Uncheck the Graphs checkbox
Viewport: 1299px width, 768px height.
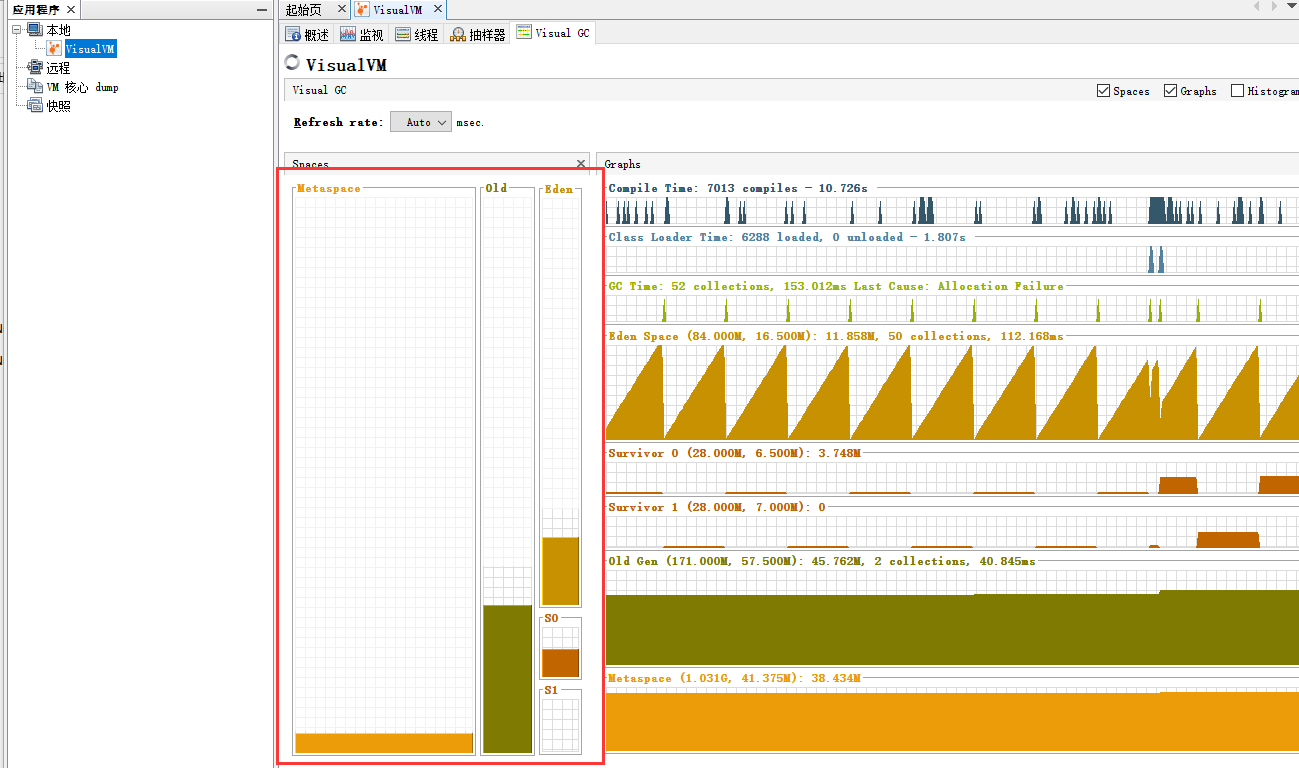pos(1170,90)
